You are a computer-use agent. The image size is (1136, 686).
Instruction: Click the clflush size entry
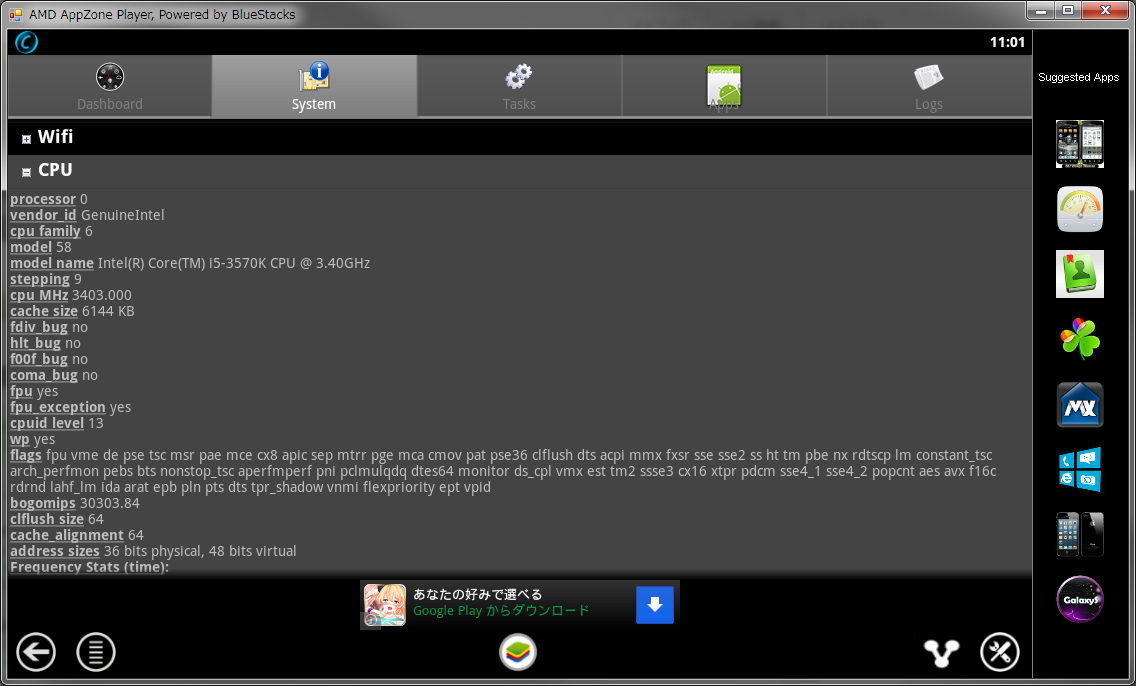[57, 519]
